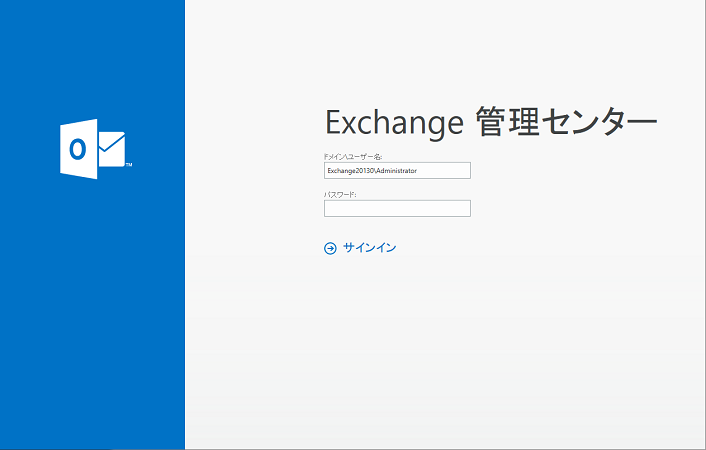The width and height of the screenshot is (706, 450).
Task: Click the Outlook logo on blue panel
Action: click(95, 149)
